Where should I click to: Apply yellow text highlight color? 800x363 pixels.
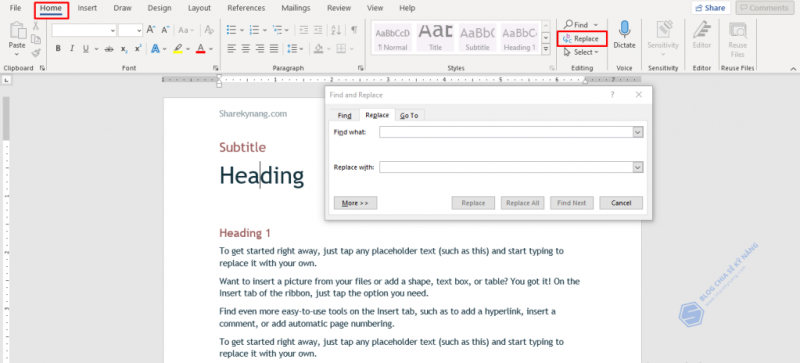click(x=178, y=49)
